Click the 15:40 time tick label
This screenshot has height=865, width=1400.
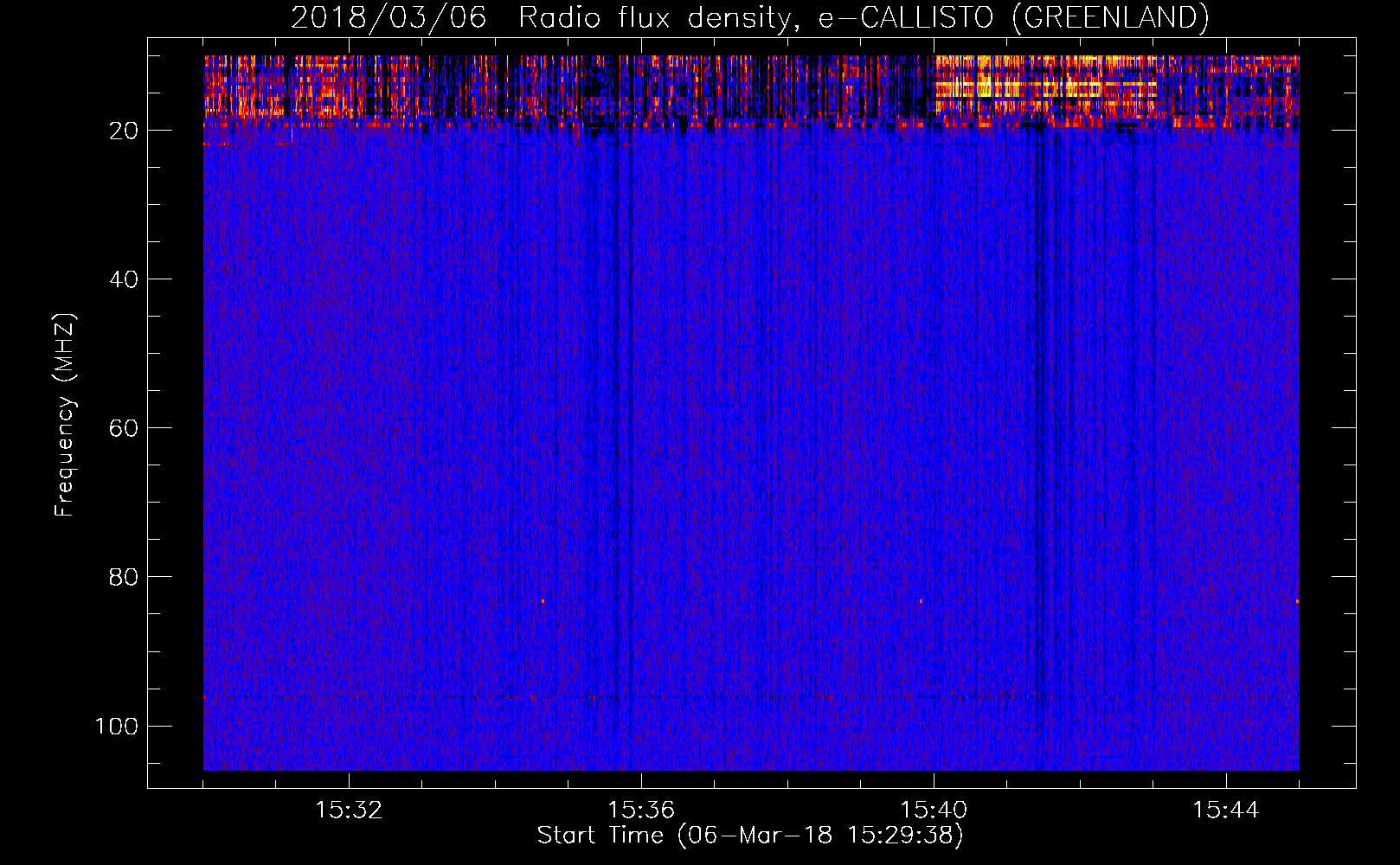(934, 811)
